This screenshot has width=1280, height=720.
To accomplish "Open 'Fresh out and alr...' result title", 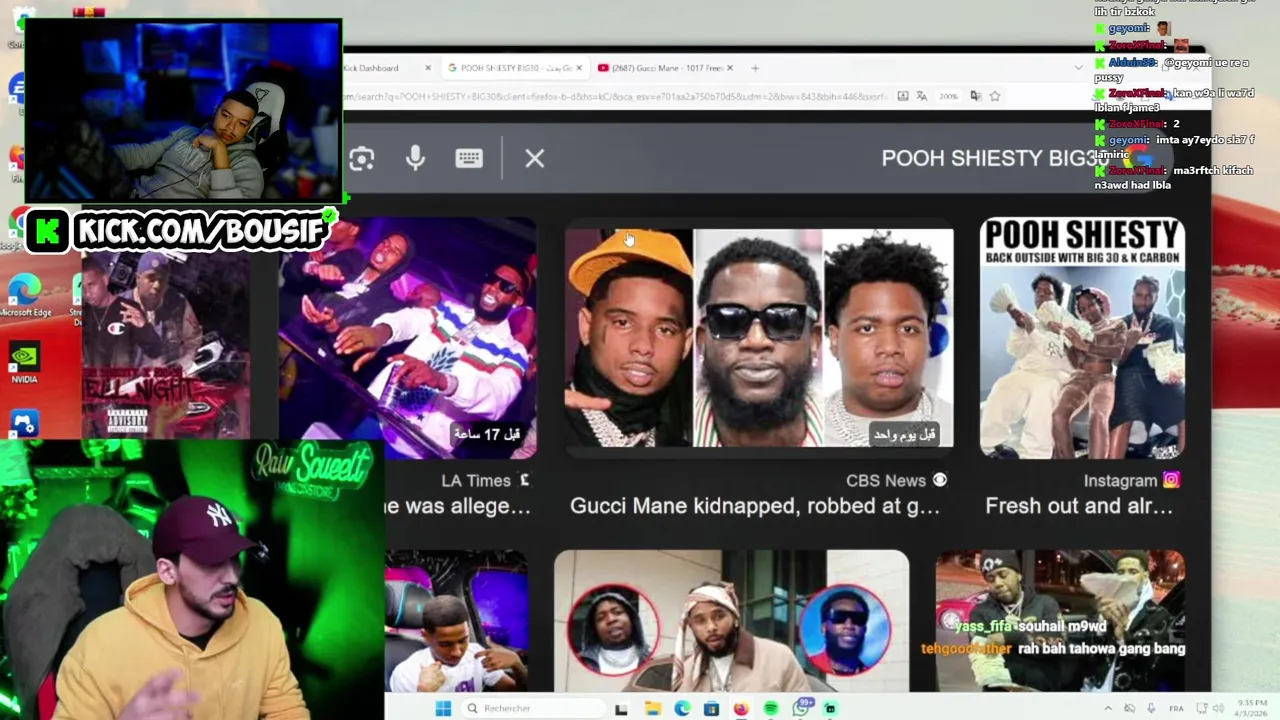I will pyautogui.click(x=1080, y=506).
